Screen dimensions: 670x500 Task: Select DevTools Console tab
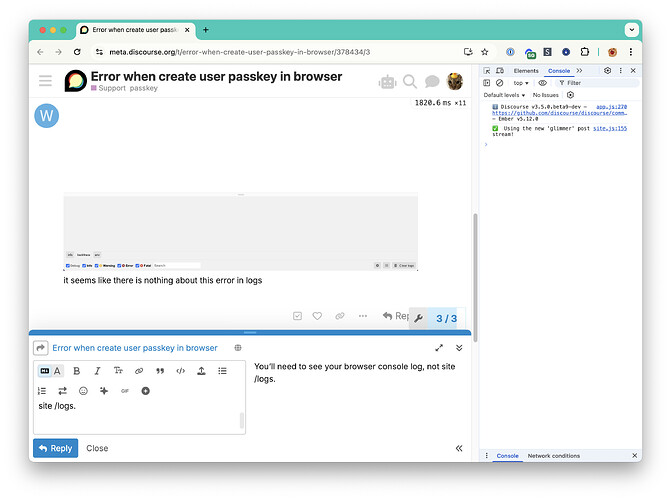[559, 71]
